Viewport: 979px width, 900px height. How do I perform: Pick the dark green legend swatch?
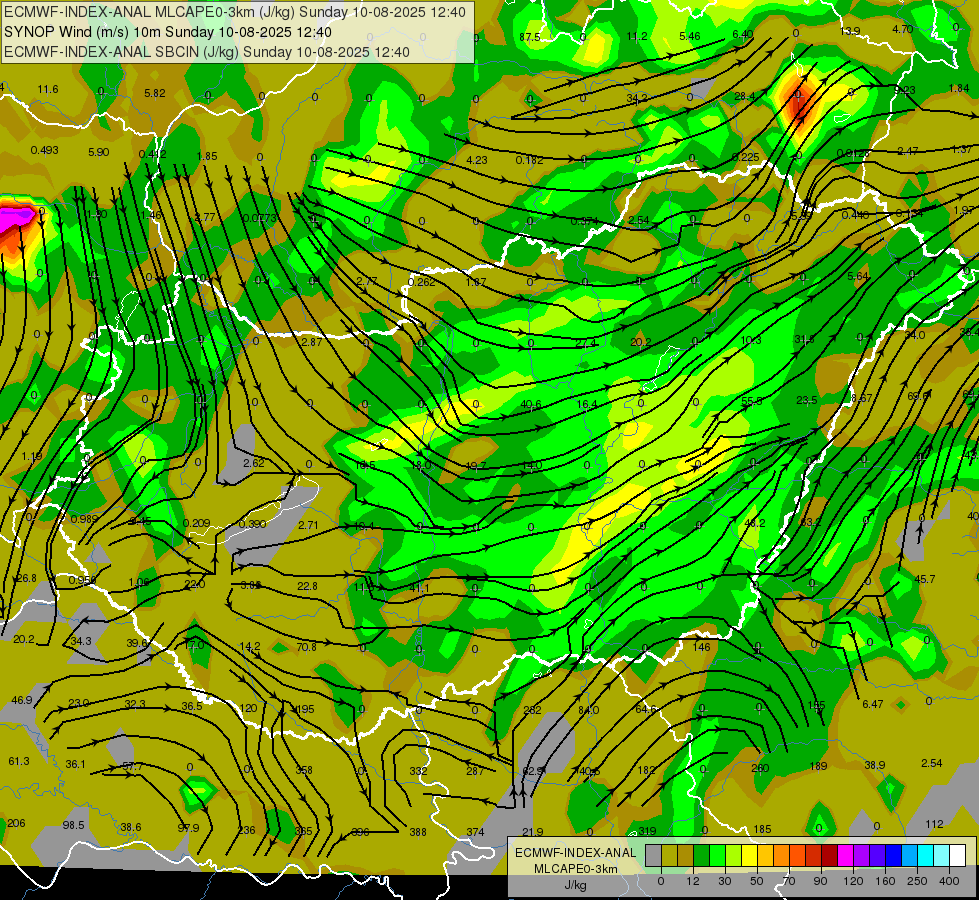[702, 855]
